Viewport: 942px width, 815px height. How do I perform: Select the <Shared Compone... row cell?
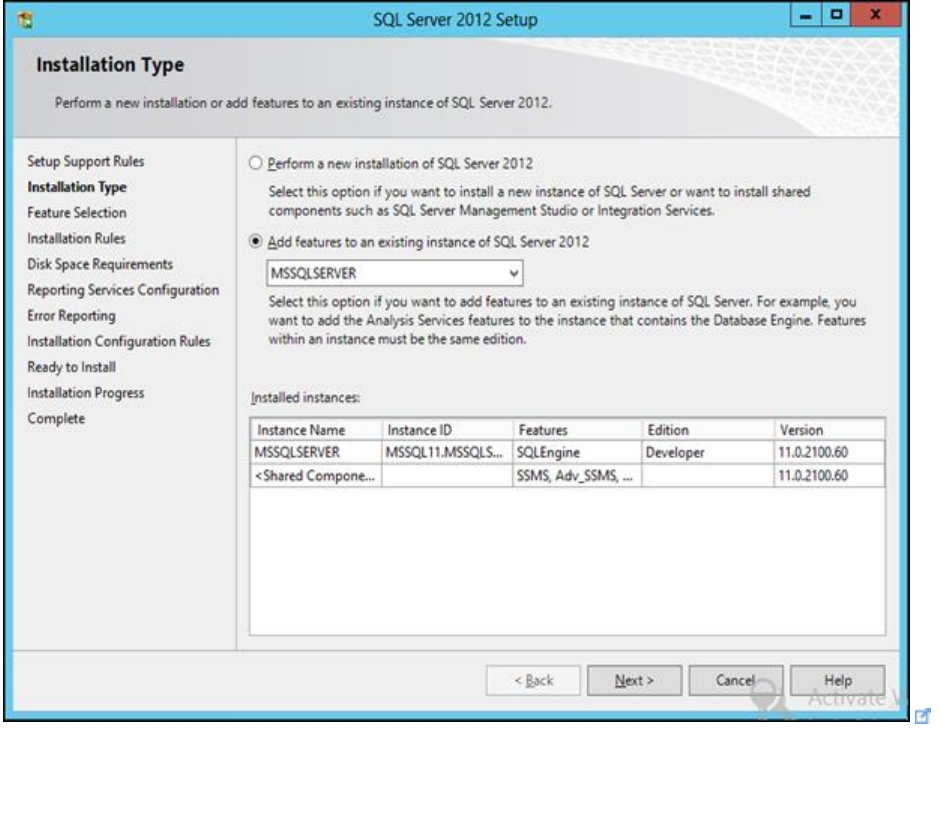[316, 476]
